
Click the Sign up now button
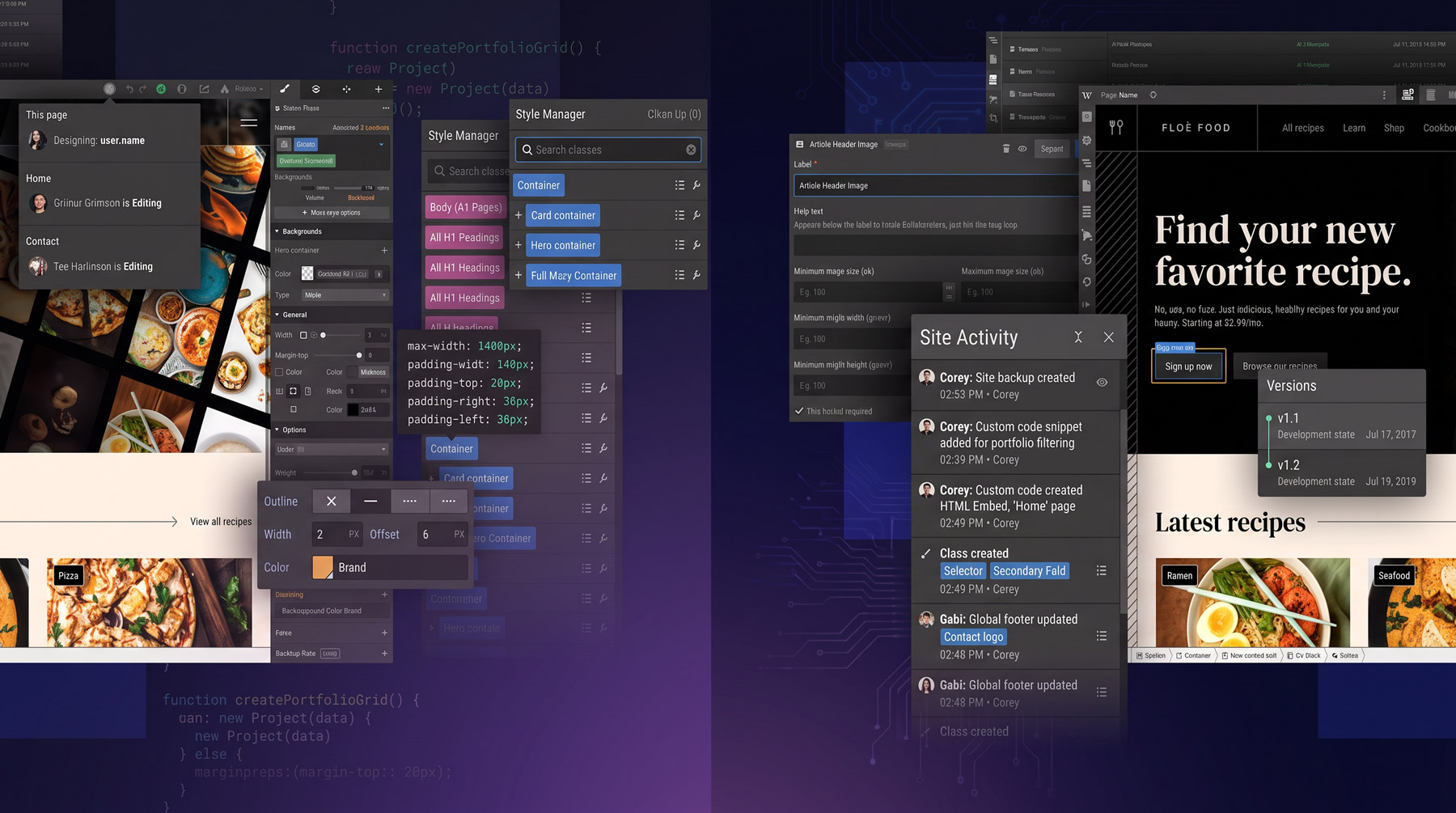tap(1188, 366)
